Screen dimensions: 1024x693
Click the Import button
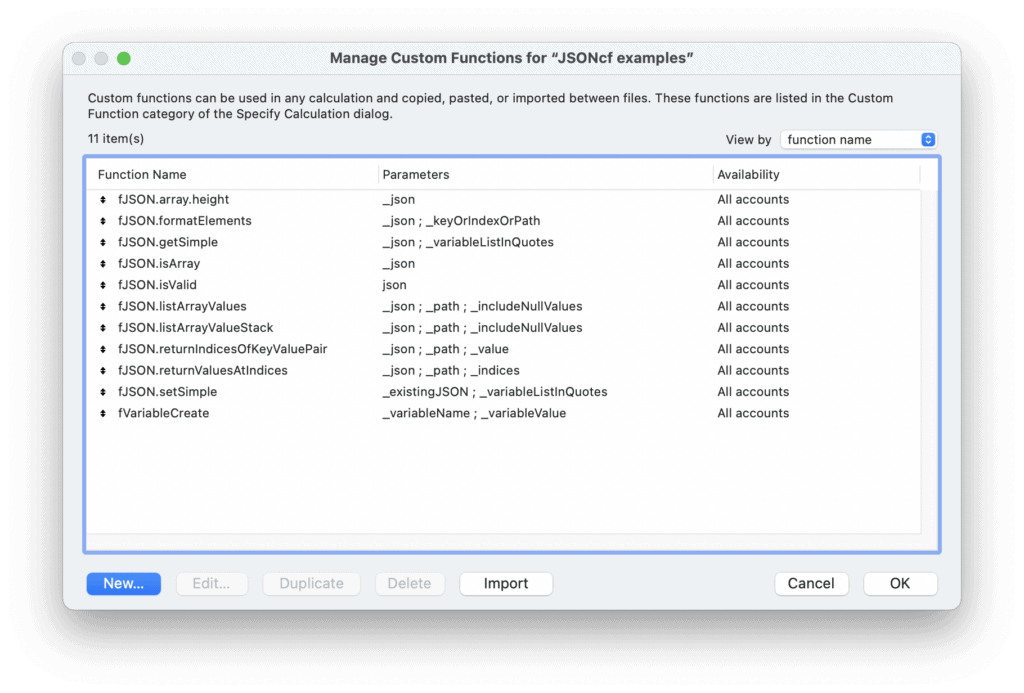click(x=505, y=583)
